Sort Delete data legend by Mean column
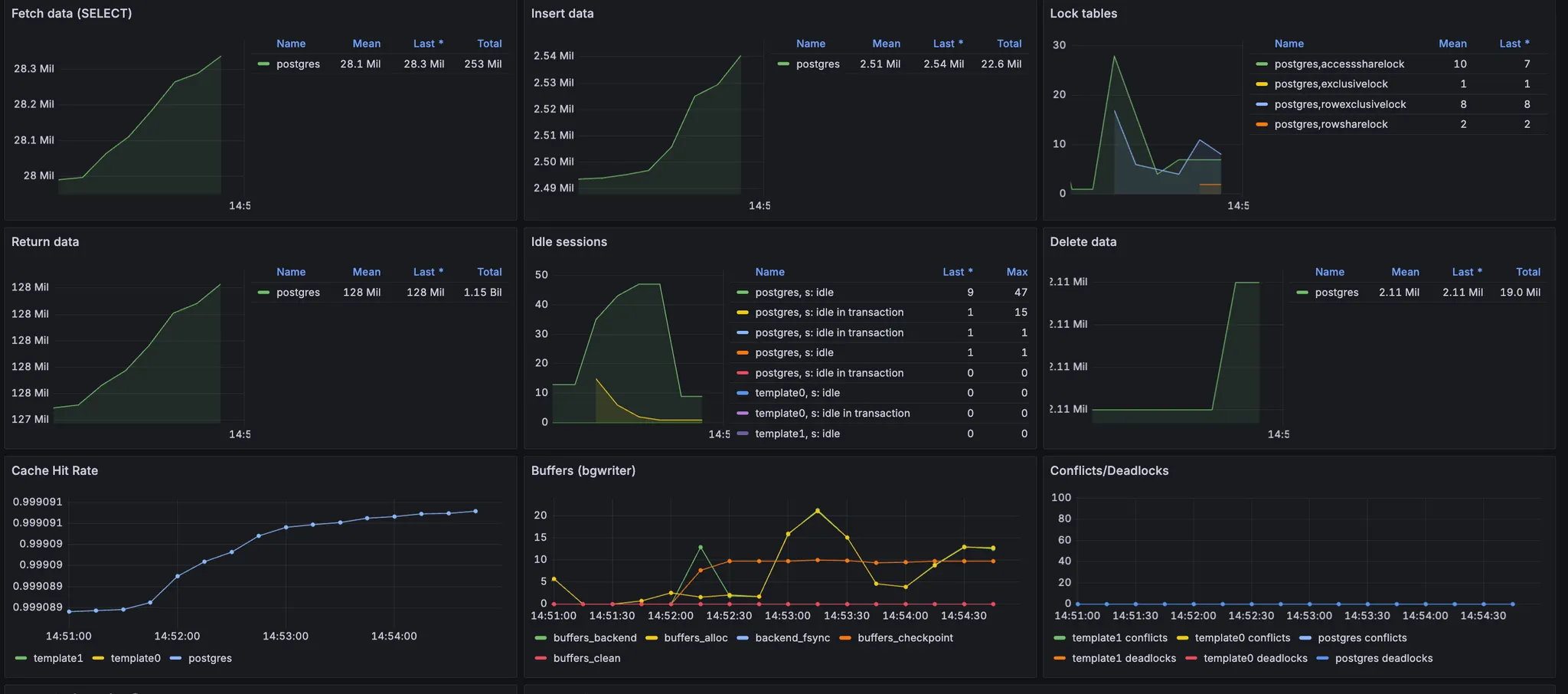Viewport: 1568px width, 694px height. coord(1405,272)
